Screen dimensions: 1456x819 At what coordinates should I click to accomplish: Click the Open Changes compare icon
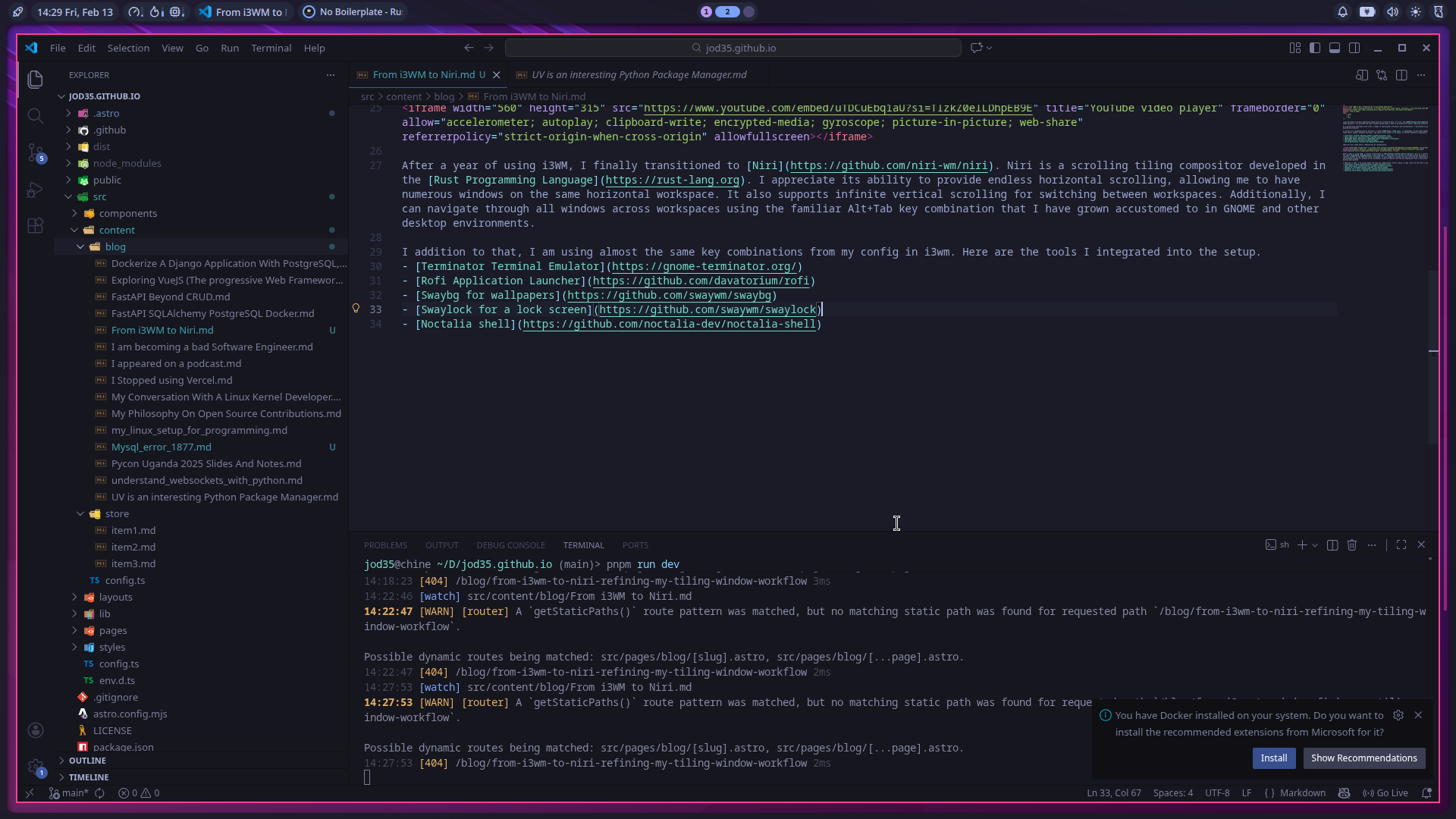point(1382,75)
